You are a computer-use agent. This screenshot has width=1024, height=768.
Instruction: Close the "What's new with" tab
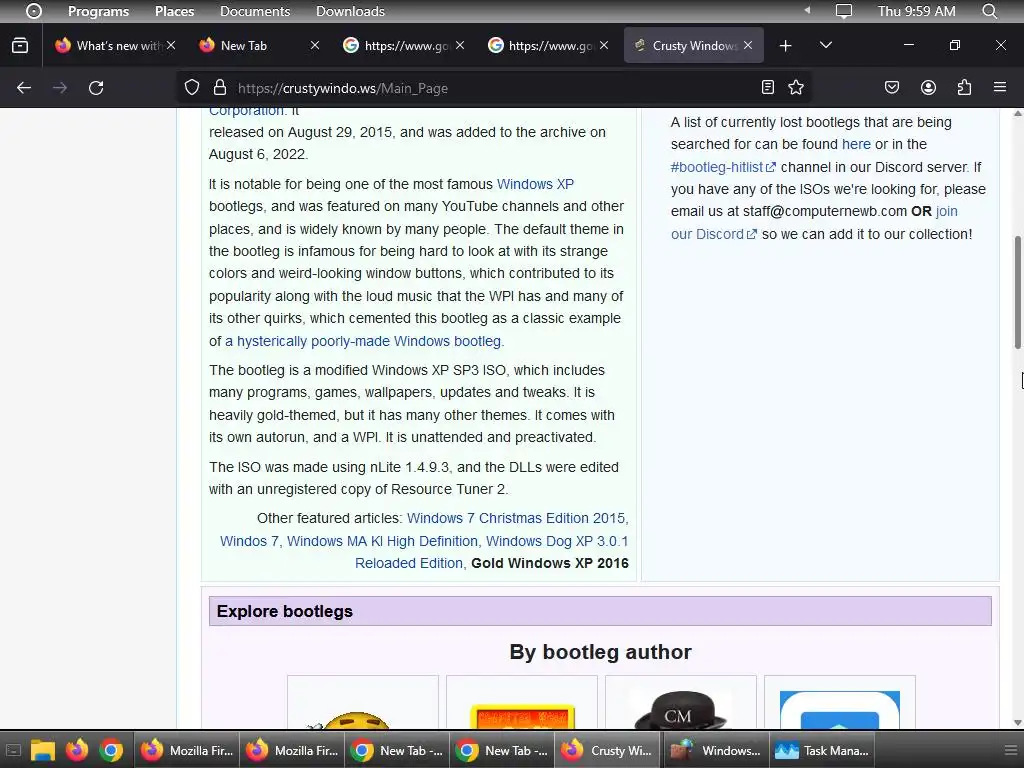point(170,45)
